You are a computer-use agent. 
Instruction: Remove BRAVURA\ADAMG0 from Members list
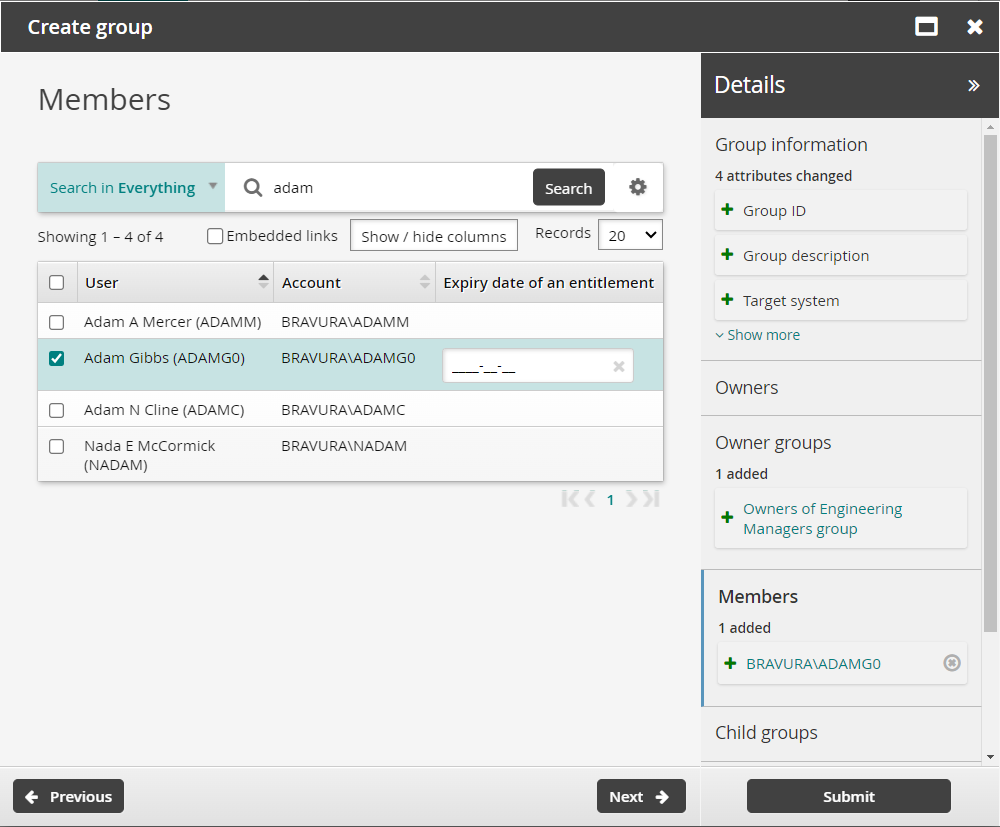952,663
